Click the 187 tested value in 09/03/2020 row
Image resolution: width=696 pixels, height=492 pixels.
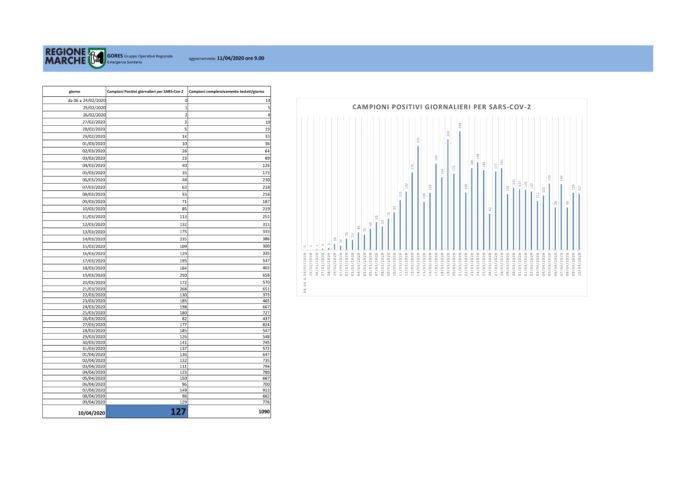(229, 202)
